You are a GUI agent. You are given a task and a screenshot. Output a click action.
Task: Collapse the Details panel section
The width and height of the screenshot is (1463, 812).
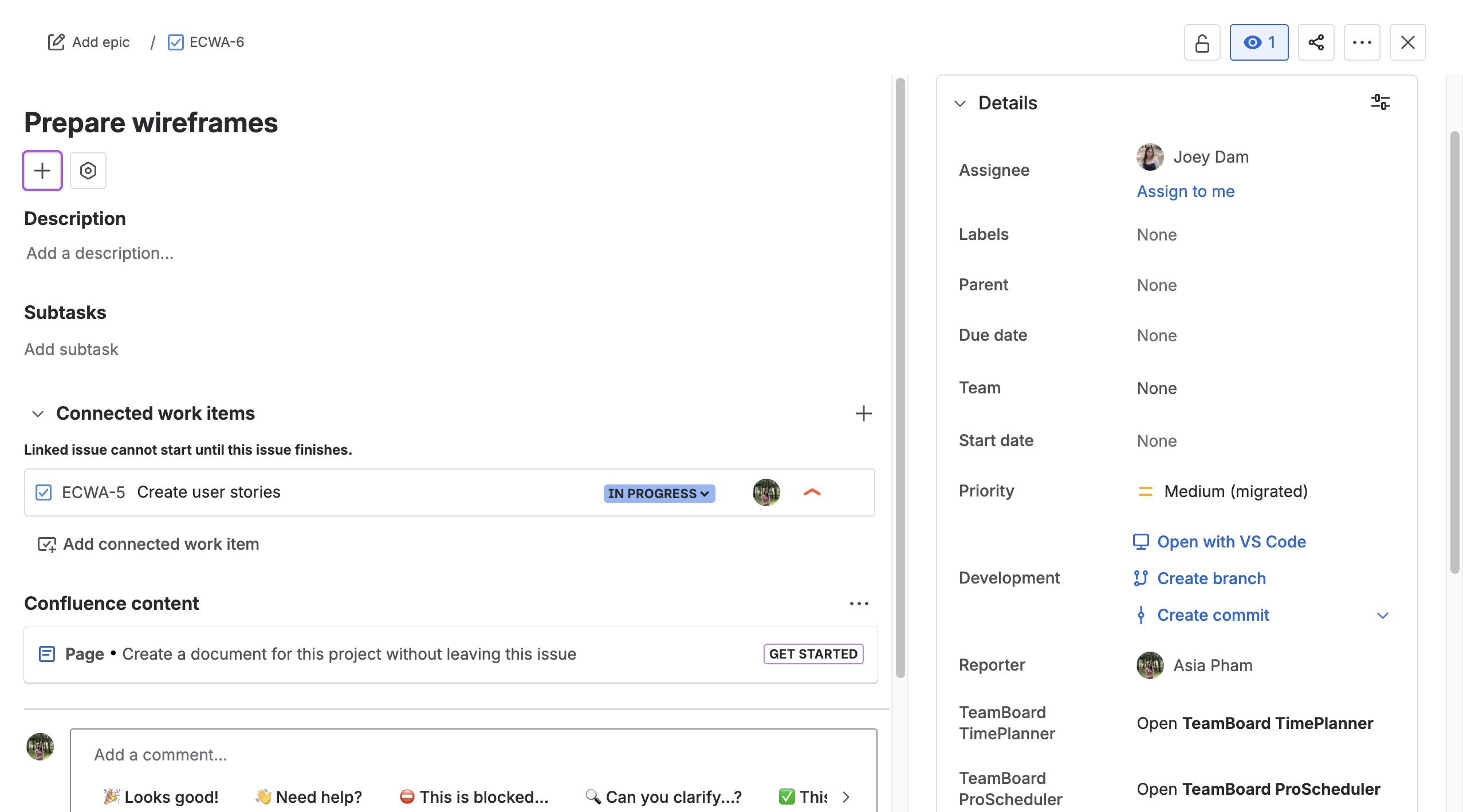click(960, 104)
